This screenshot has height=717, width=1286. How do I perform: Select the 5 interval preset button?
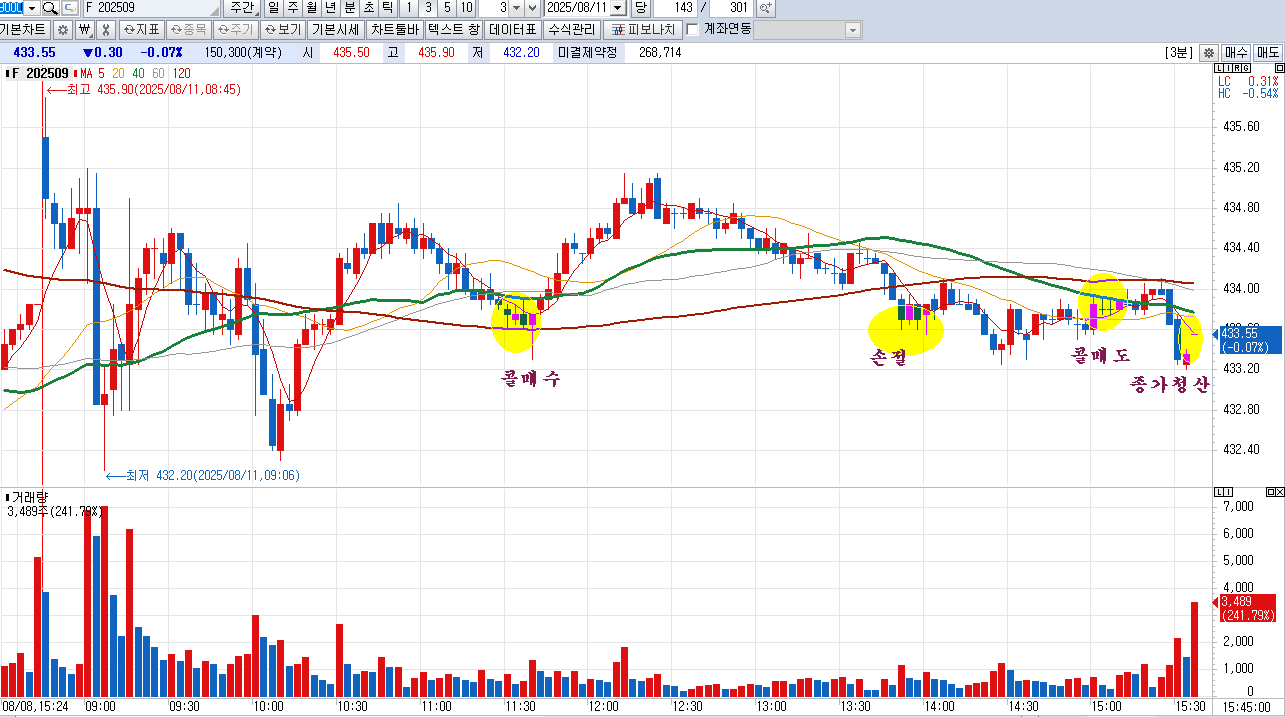click(447, 8)
